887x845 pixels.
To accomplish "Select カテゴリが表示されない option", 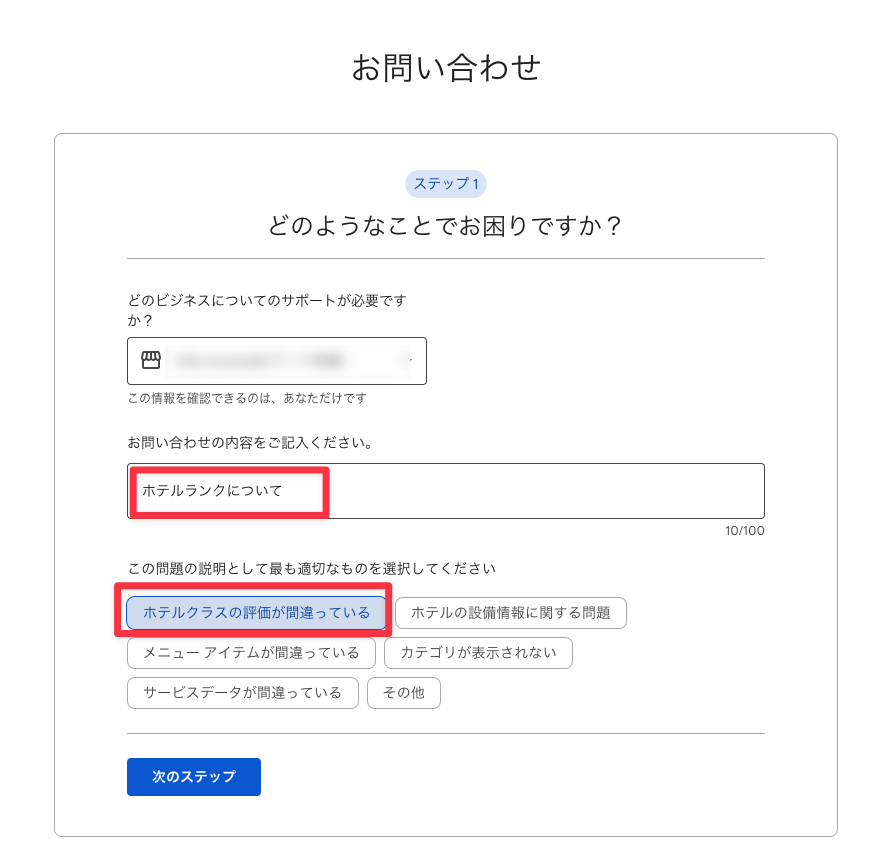I will click(x=478, y=653).
